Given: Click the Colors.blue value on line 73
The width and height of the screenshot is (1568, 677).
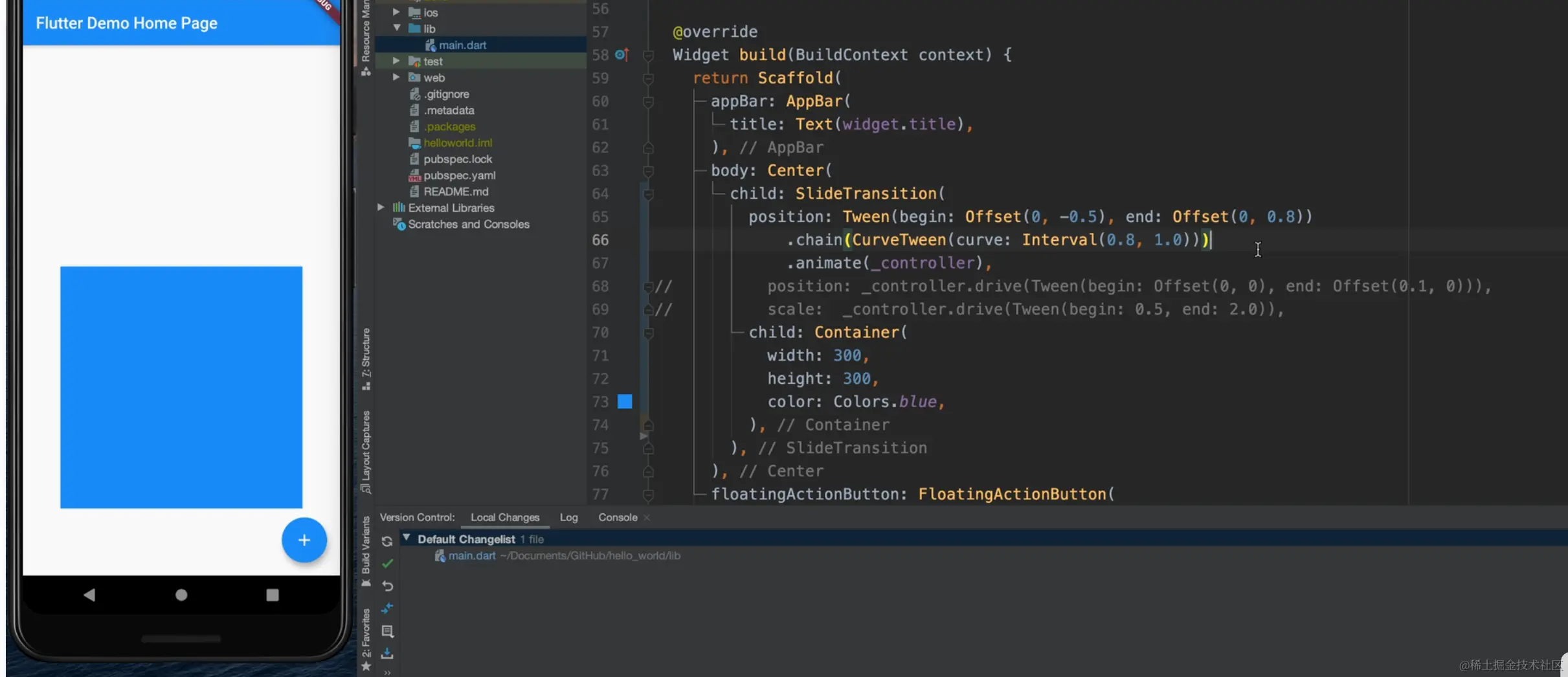Looking at the screenshot, I should tap(885, 402).
